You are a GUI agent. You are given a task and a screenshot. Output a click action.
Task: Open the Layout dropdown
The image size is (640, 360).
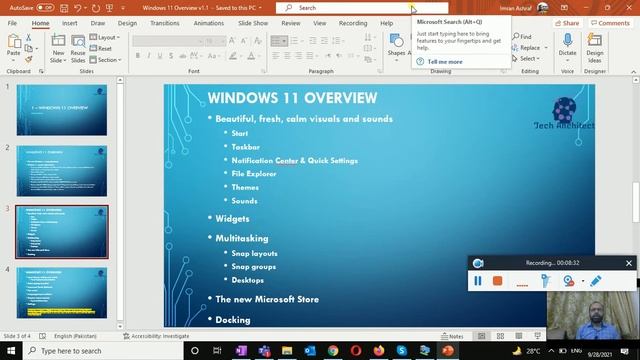click(104, 37)
